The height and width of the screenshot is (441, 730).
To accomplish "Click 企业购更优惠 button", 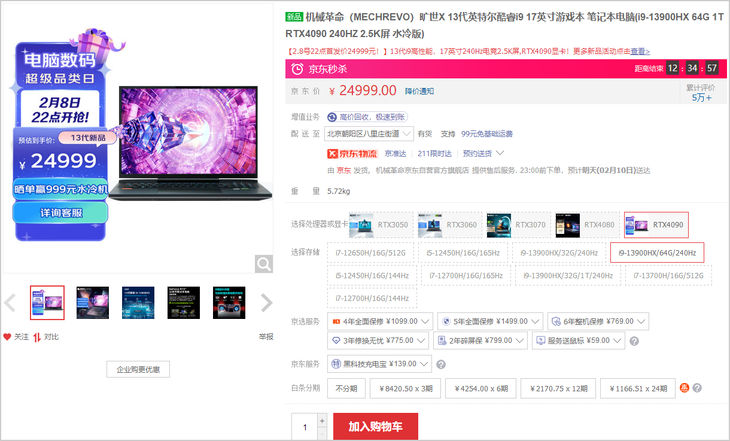I will click(x=138, y=369).
